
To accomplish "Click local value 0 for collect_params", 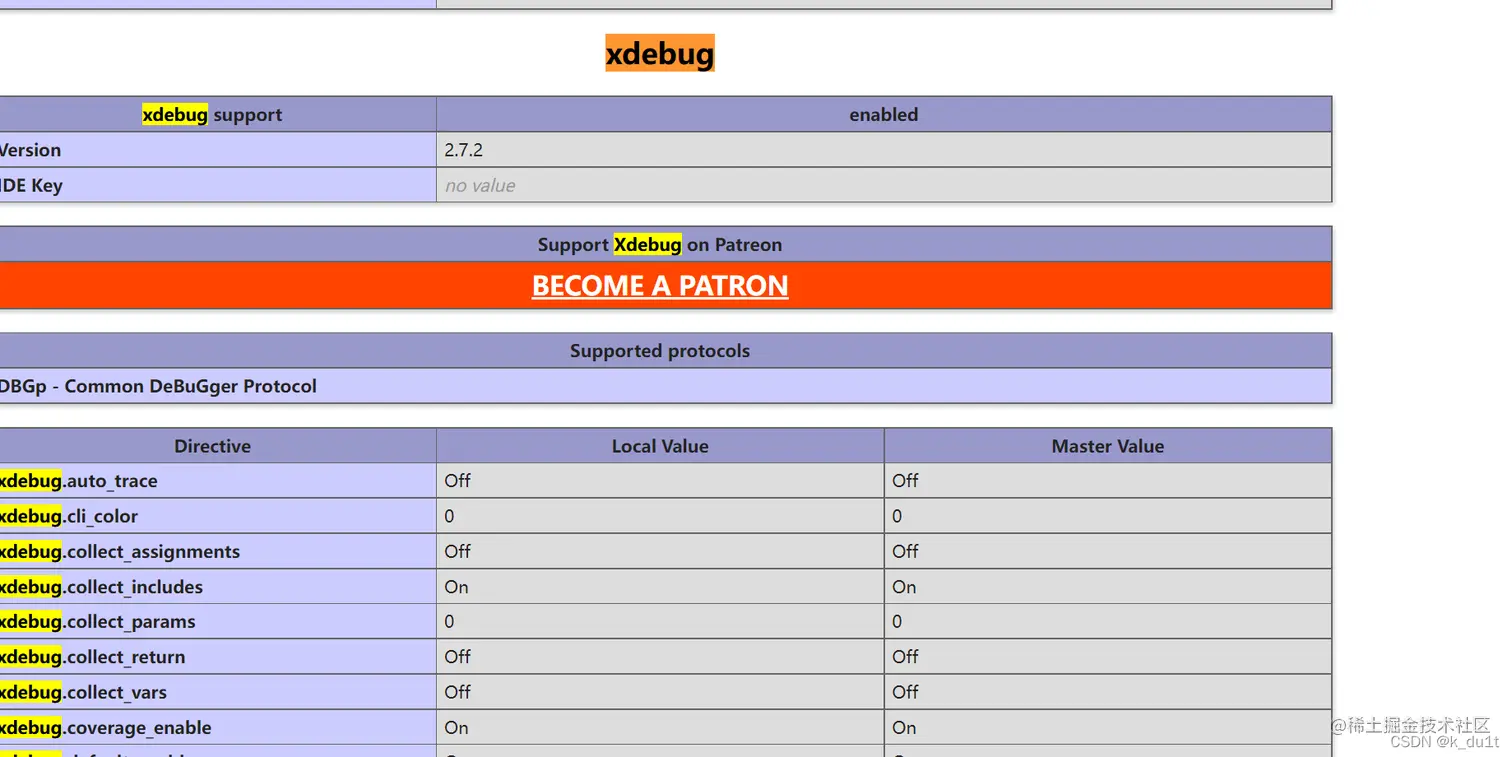I will 660,621.
